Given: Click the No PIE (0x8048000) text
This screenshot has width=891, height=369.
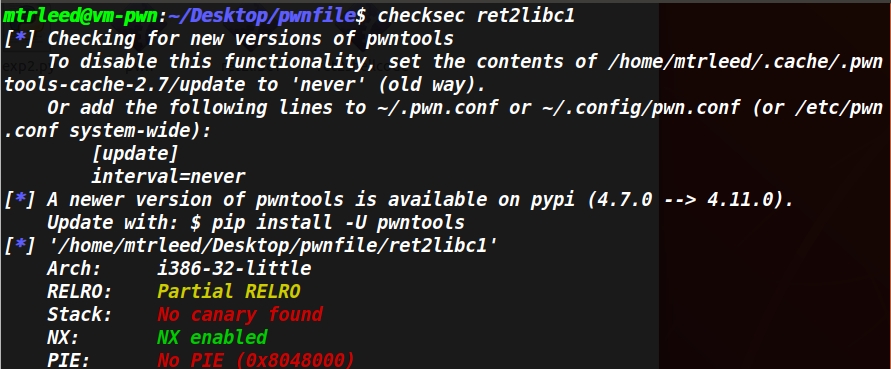Looking at the screenshot, I should click(x=256, y=360).
